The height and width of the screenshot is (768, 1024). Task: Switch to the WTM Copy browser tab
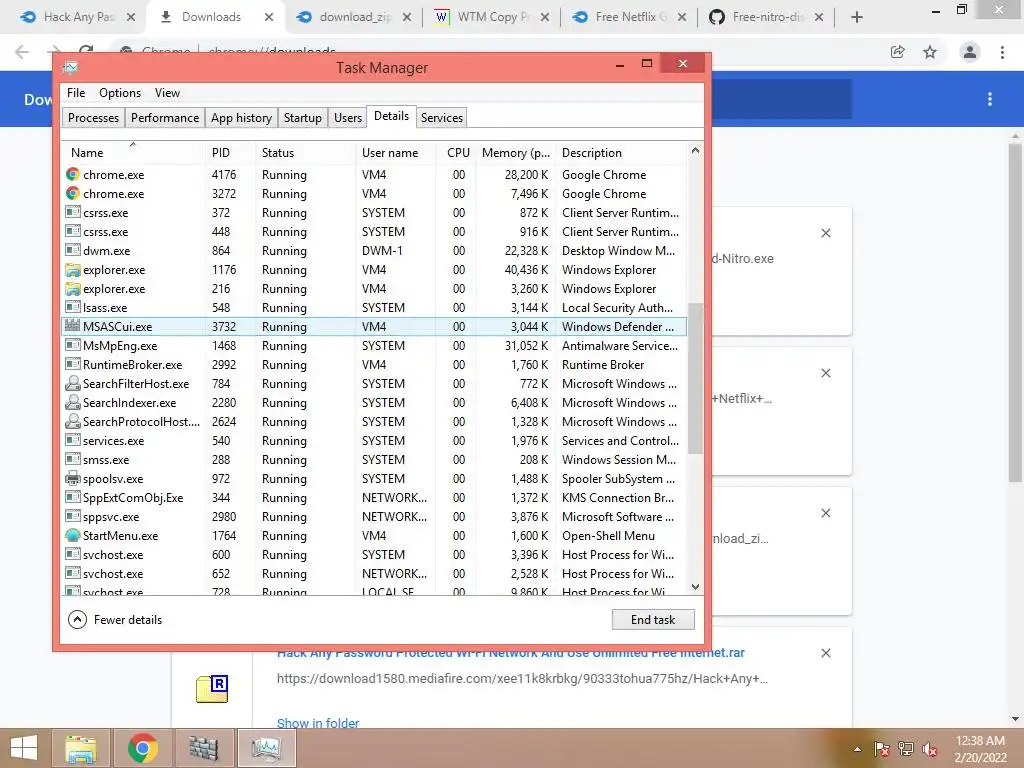(493, 17)
